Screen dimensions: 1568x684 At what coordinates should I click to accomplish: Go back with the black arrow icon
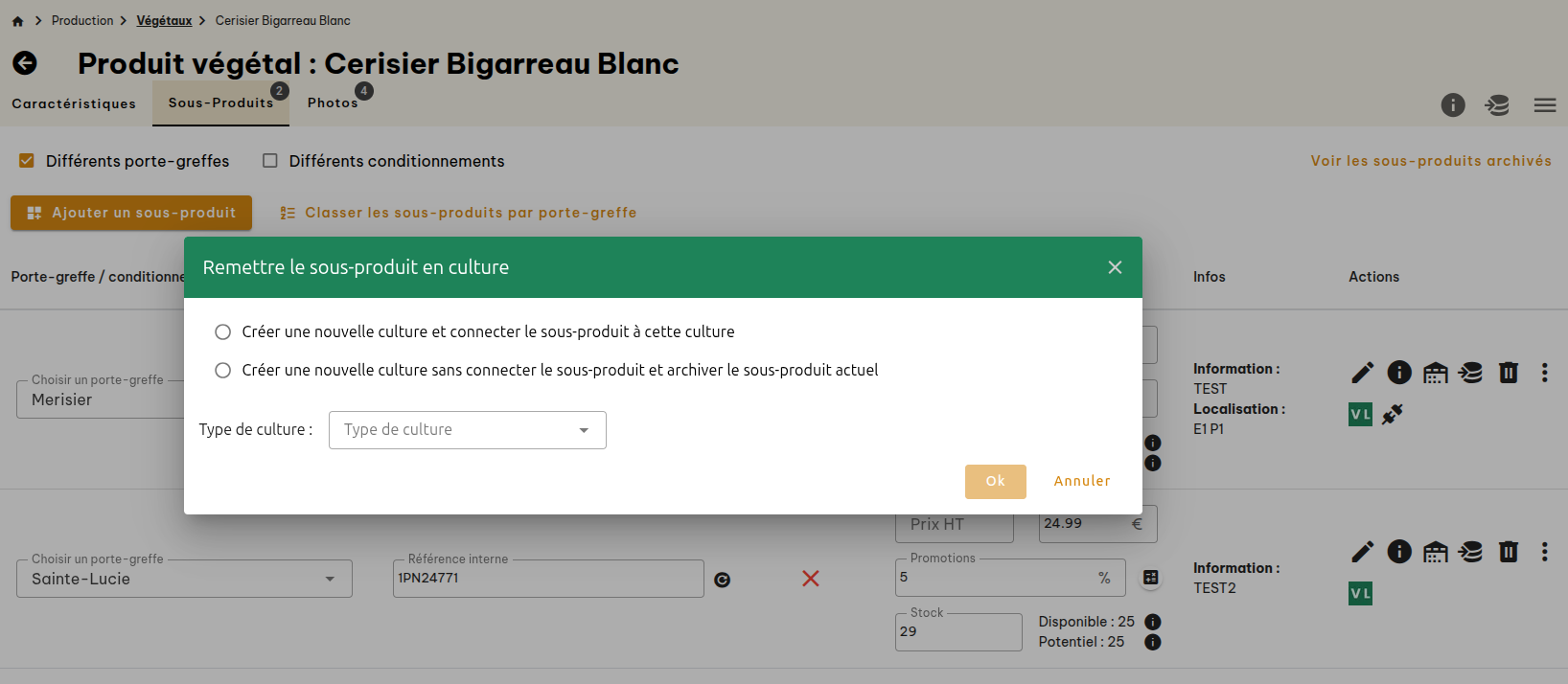pos(25,63)
